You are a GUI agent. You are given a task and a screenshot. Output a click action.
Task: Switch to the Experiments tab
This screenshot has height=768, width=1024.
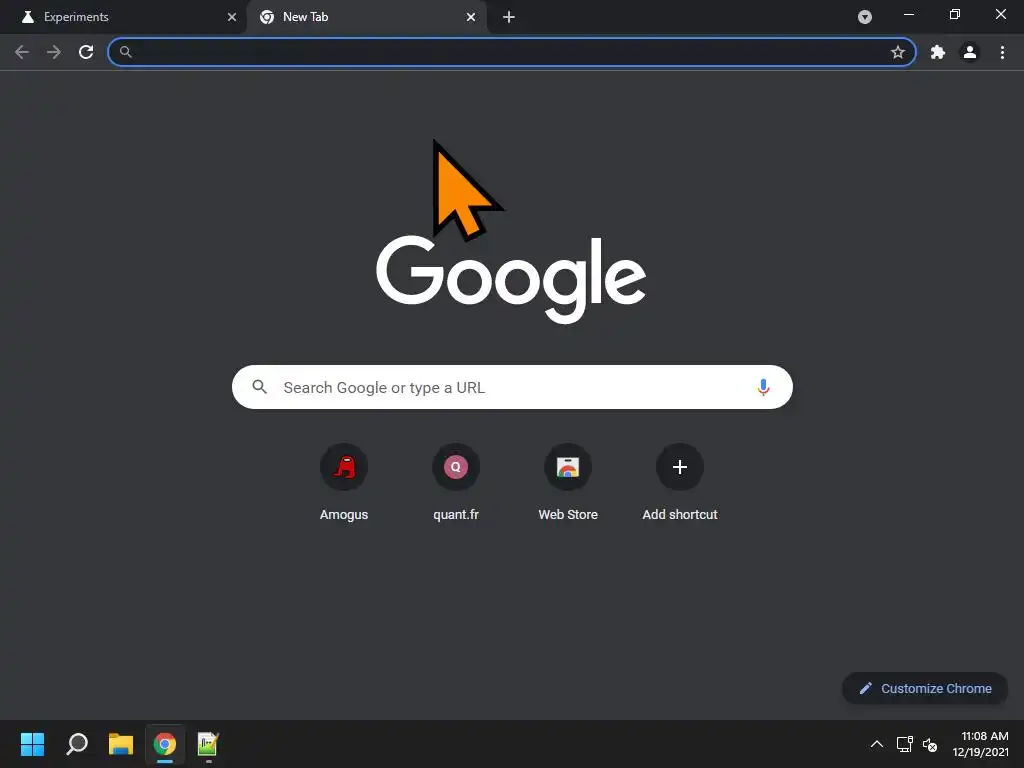coord(124,17)
